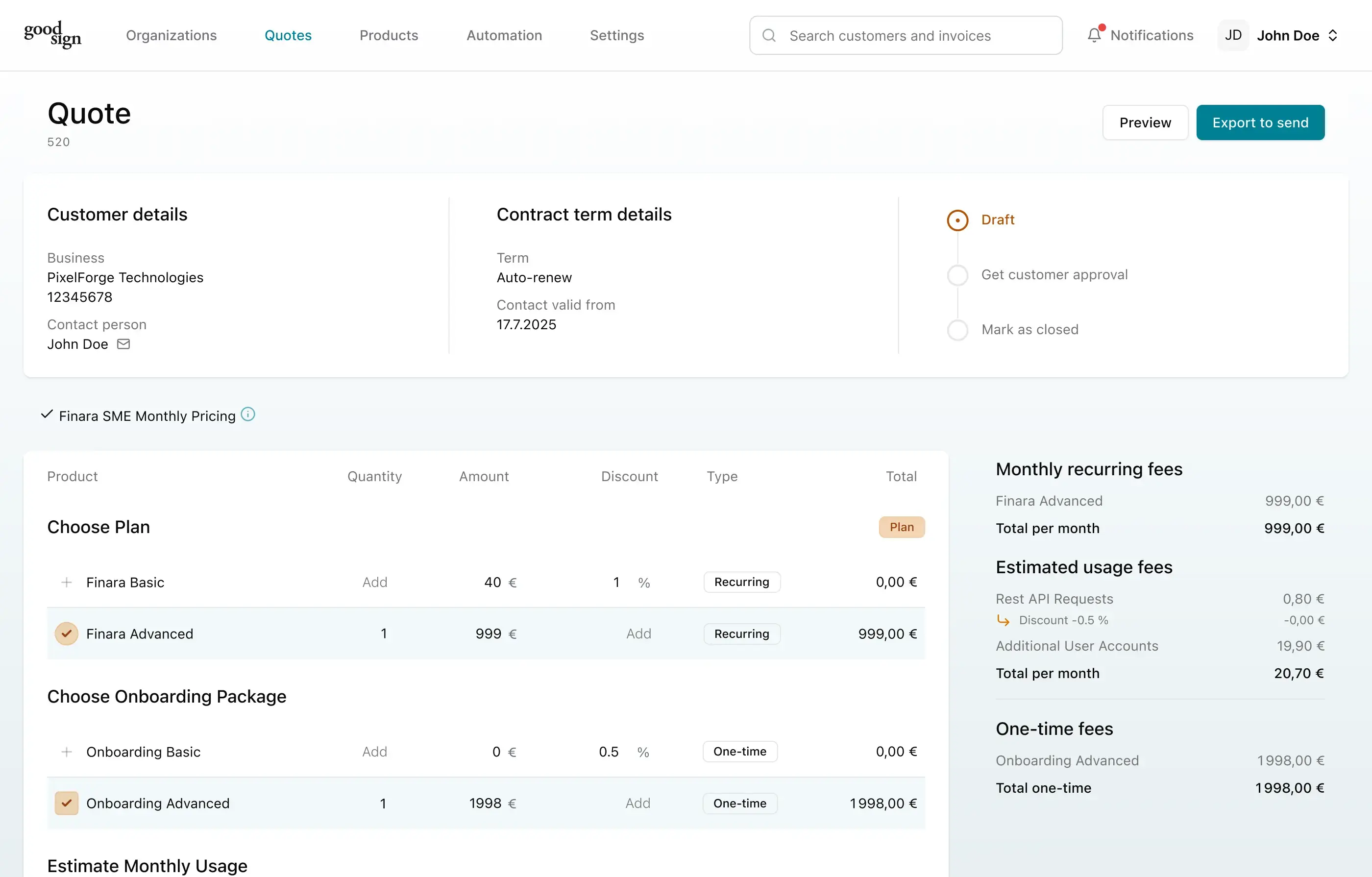The height and width of the screenshot is (877, 1372).
Task: Go to the Organizations menu
Action: pos(171,35)
